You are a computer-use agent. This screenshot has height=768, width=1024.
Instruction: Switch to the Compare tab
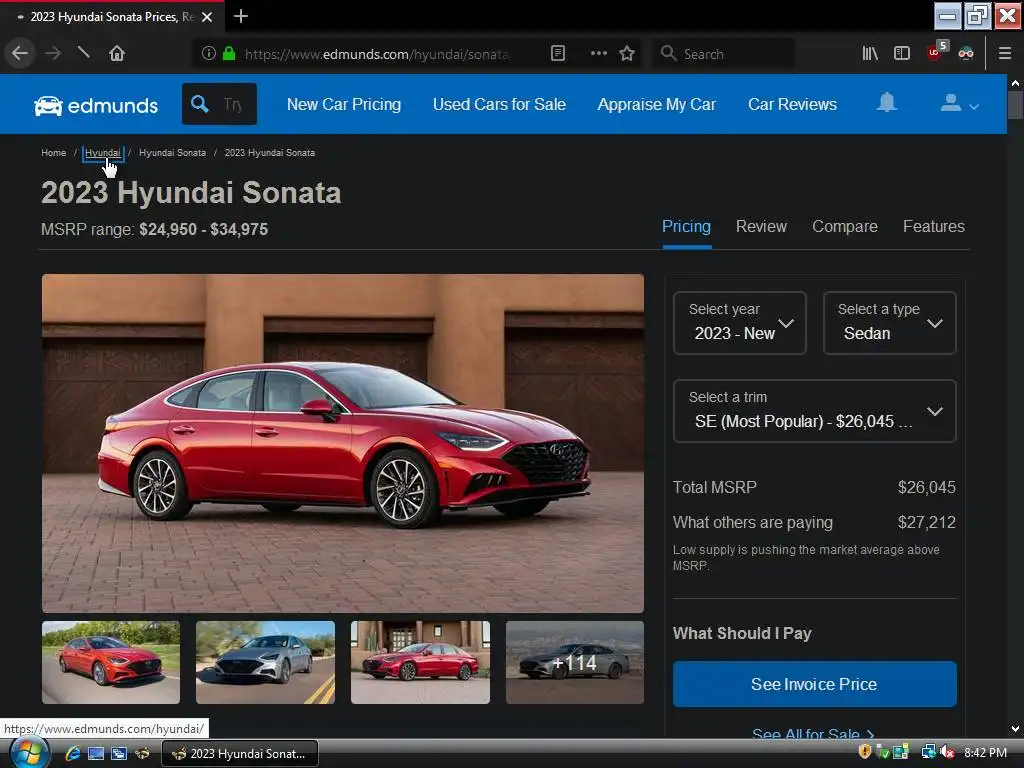click(844, 227)
